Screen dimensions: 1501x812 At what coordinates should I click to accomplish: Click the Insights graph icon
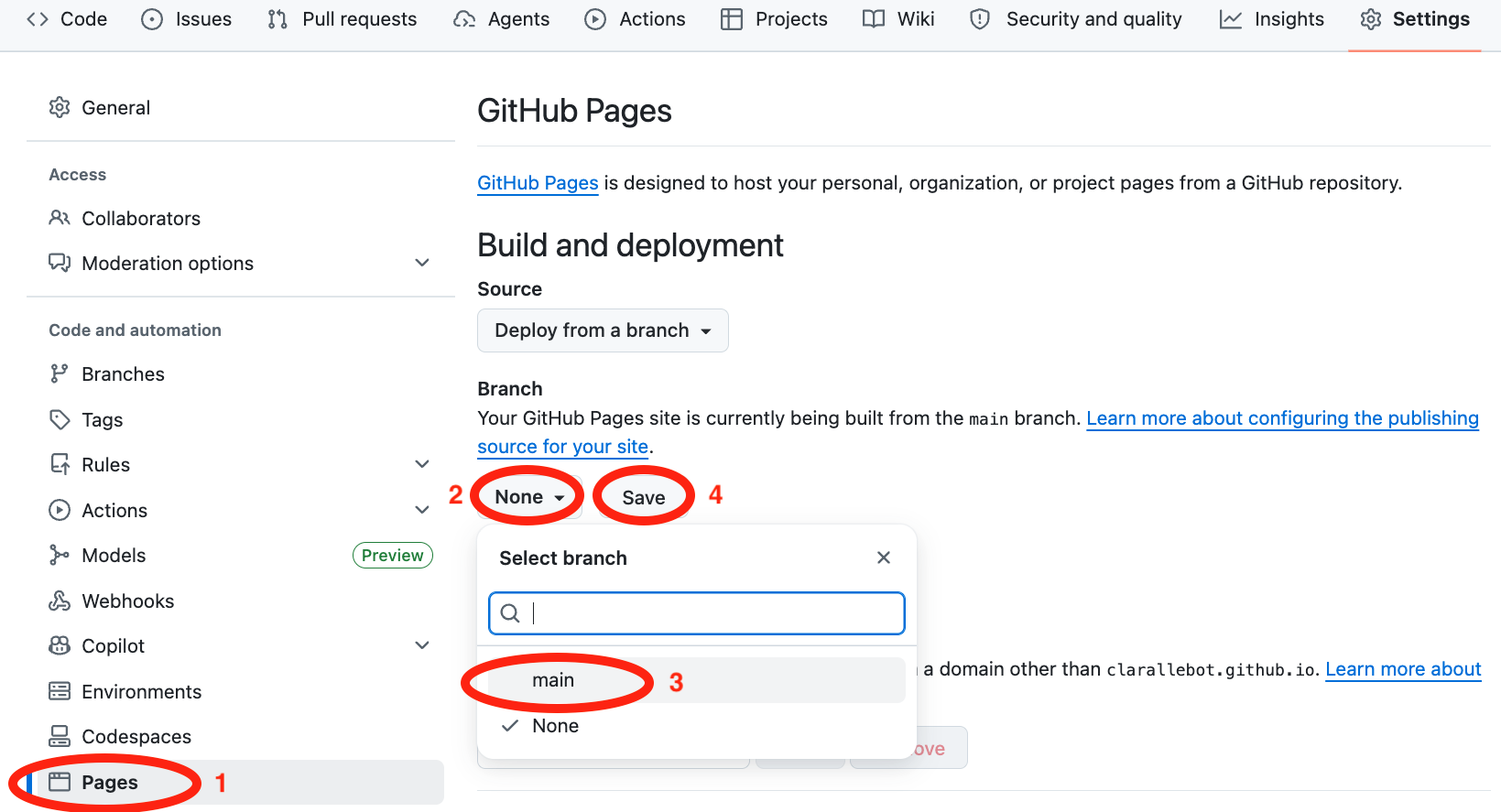coord(1231,19)
